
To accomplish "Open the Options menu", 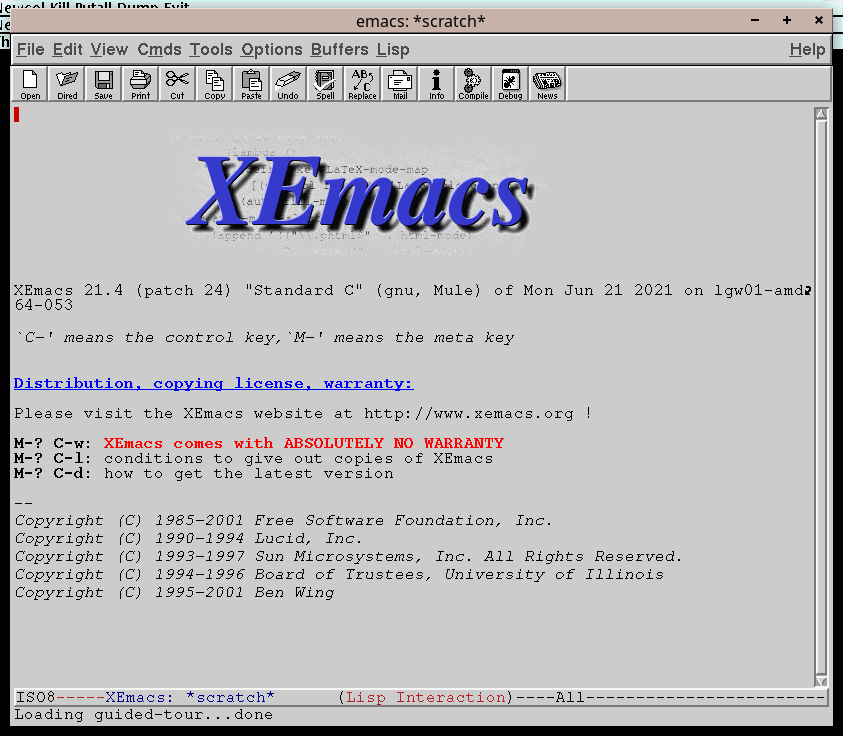I will pos(272,49).
